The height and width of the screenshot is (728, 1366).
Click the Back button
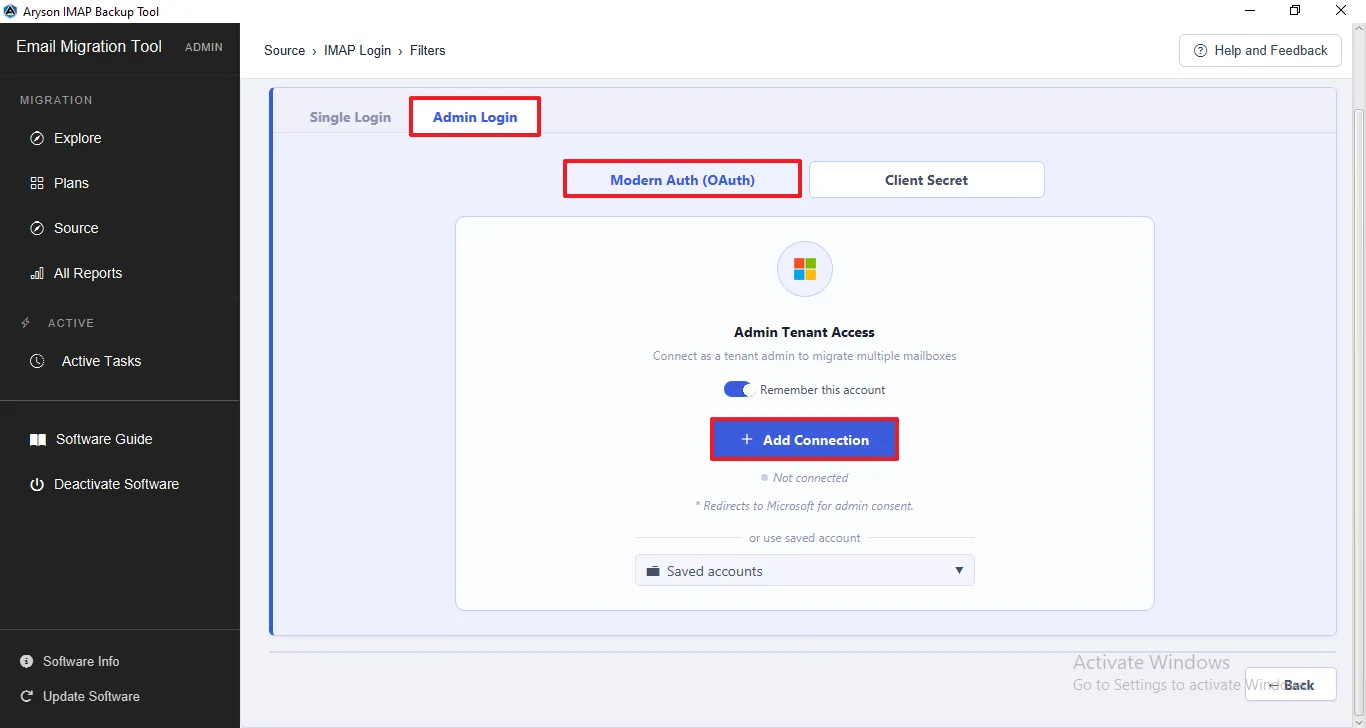[x=1290, y=685]
